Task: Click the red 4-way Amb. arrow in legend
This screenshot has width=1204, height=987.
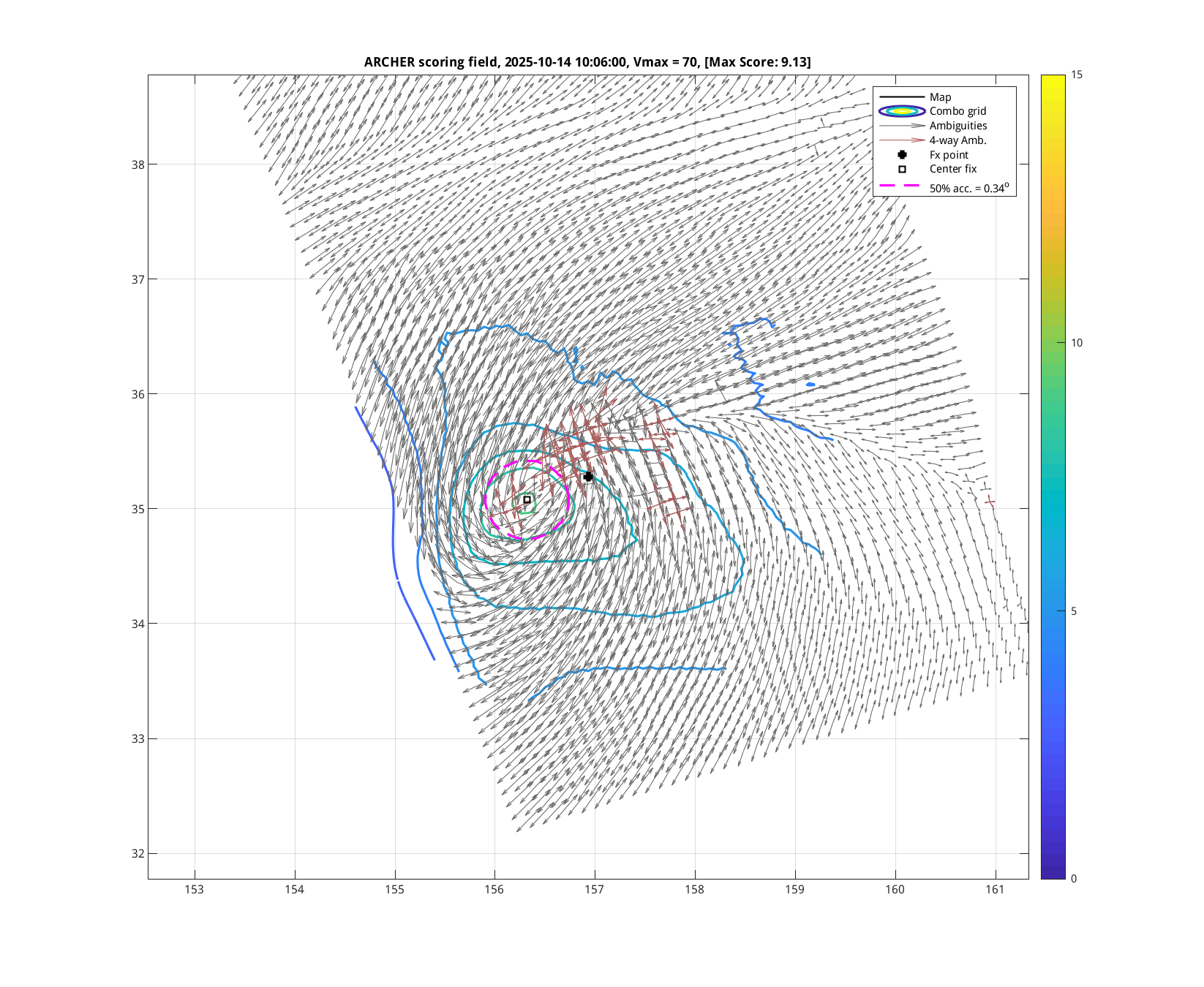Action: pos(902,140)
